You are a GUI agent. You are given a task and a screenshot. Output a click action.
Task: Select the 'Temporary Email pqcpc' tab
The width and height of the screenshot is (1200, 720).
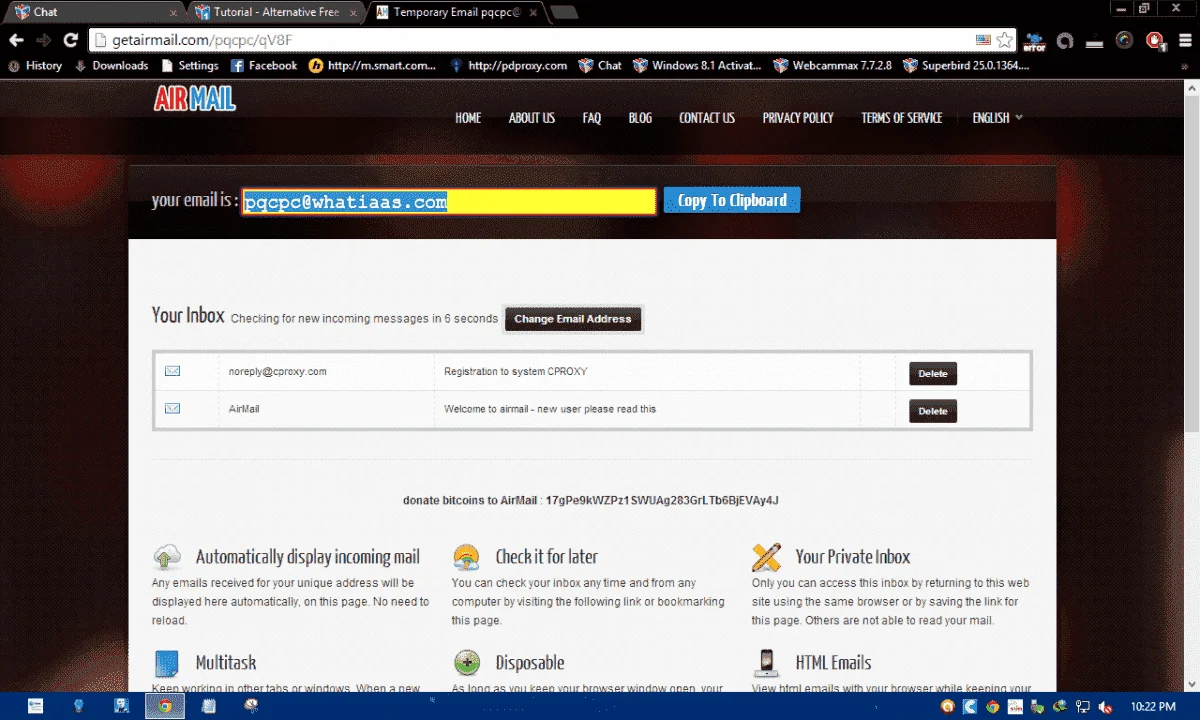click(x=456, y=12)
